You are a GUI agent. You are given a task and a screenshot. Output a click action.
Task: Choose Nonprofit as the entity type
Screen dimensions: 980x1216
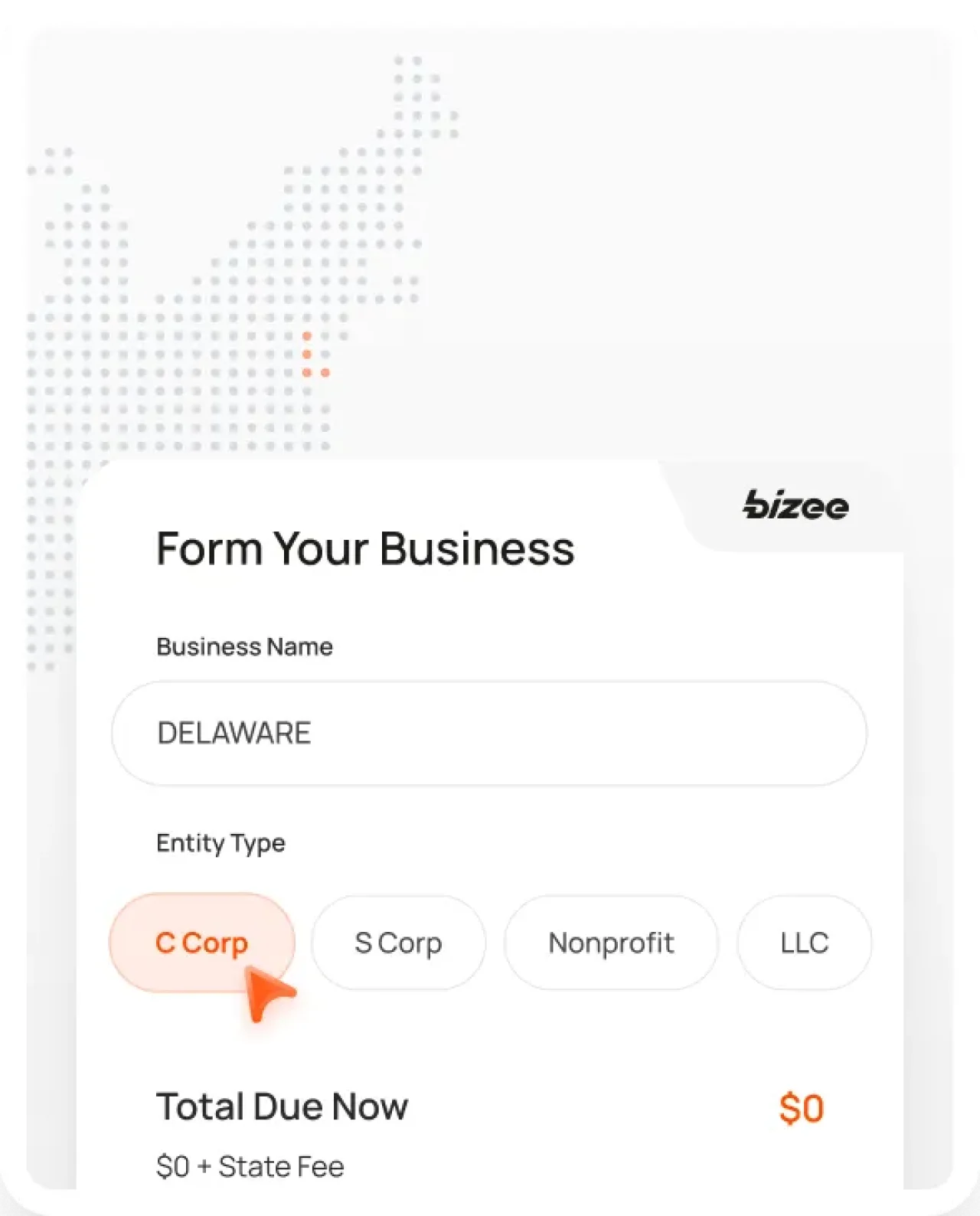[611, 943]
